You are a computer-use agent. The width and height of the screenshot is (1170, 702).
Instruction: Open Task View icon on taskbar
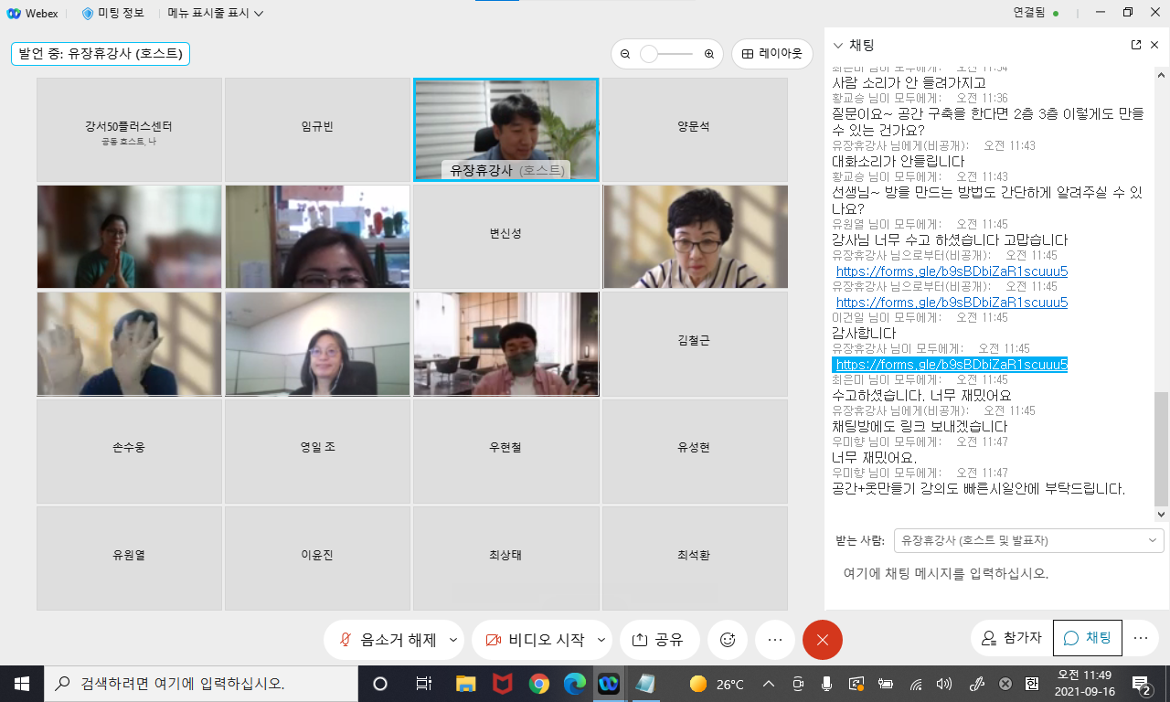pyautogui.click(x=423, y=683)
